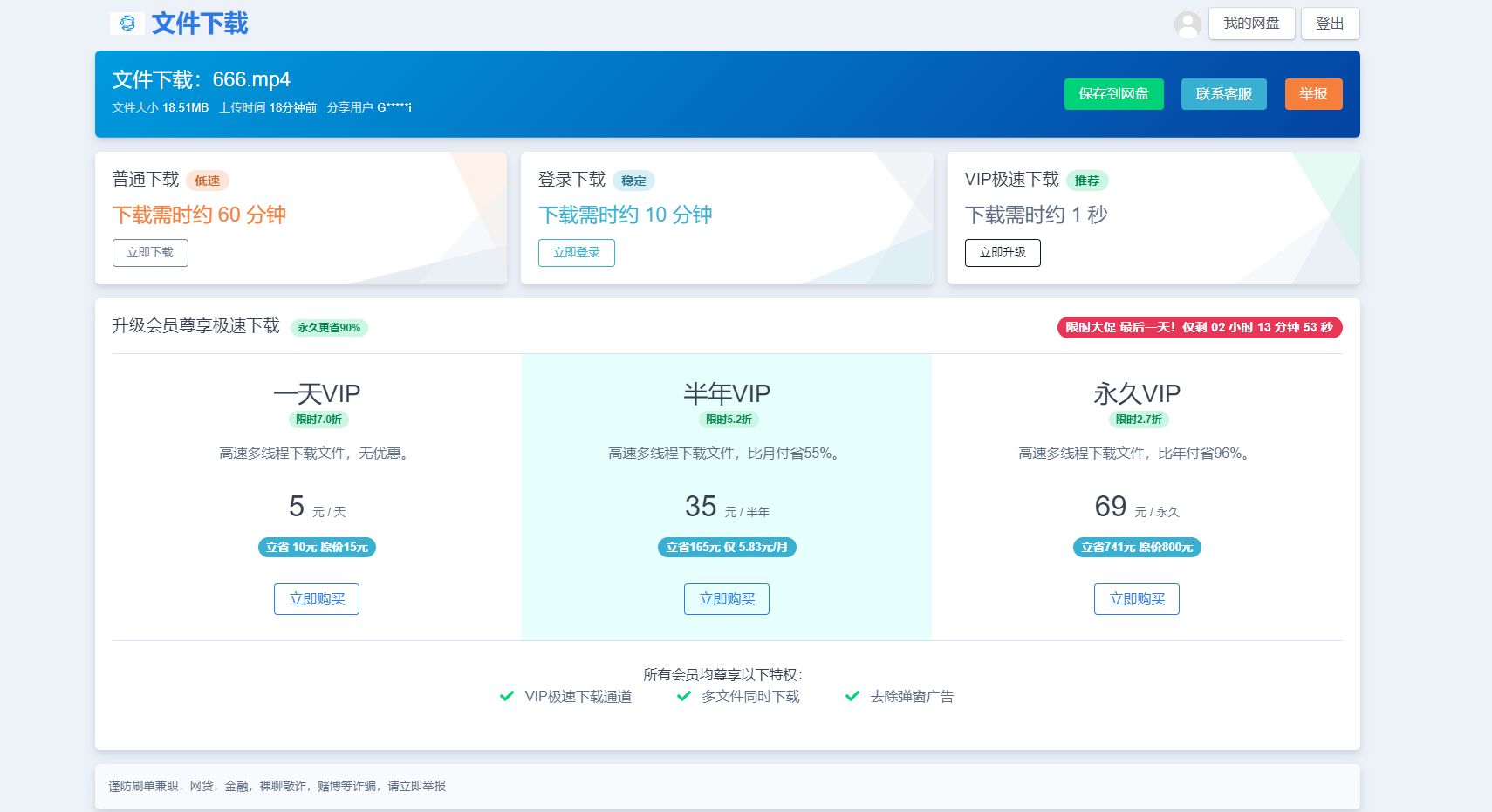Click 保存到网盘 green button
Viewport: 1492px width, 812px height.
[x=1113, y=94]
